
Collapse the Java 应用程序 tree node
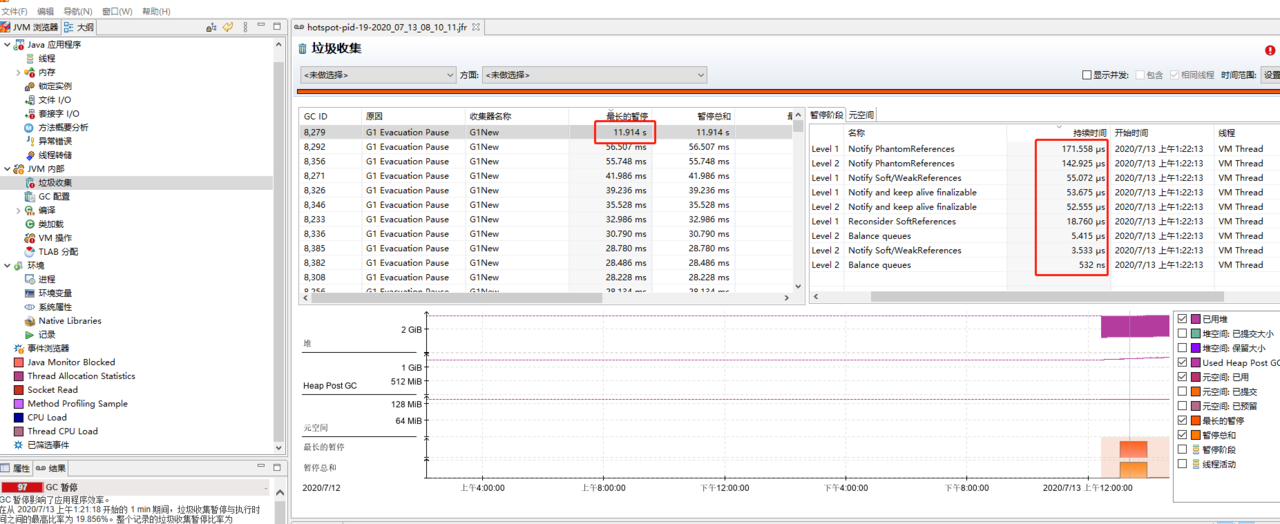pyautogui.click(x=5, y=44)
